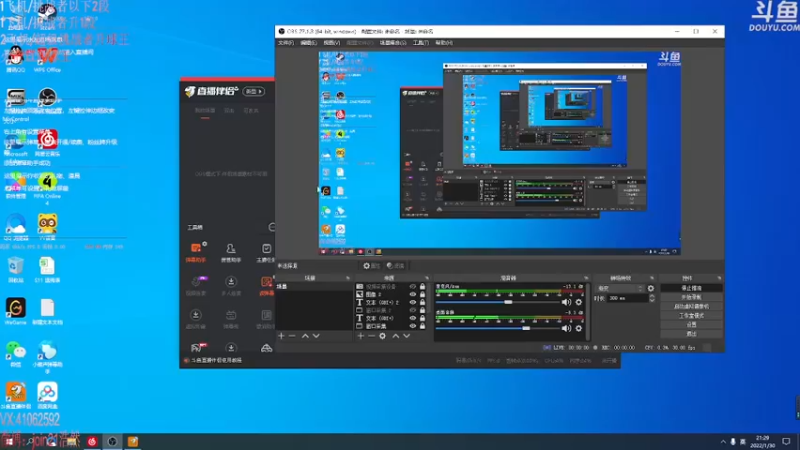Click the OBS icon in the Windows taskbar
The image size is (800, 450).
tap(112, 441)
